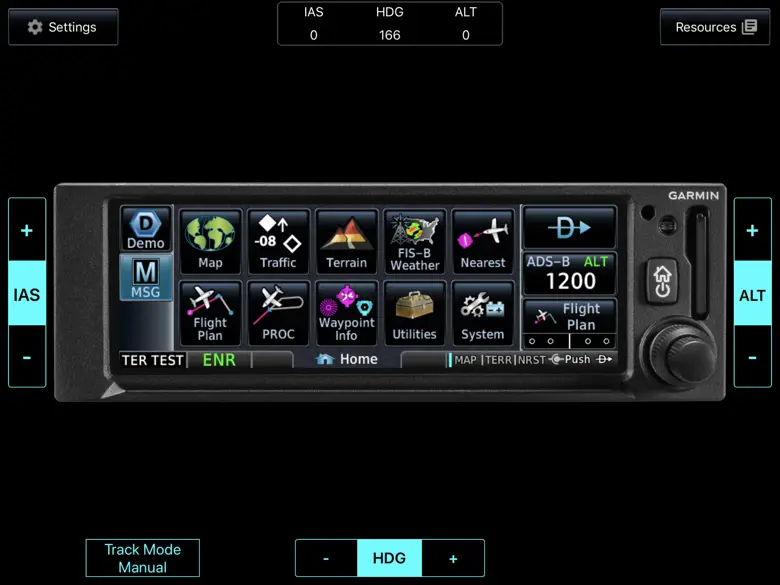Open the Flight Plan icon in home grid
This screenshot has height=585, width=780.
pyautogui.click(x=210, y=313)
